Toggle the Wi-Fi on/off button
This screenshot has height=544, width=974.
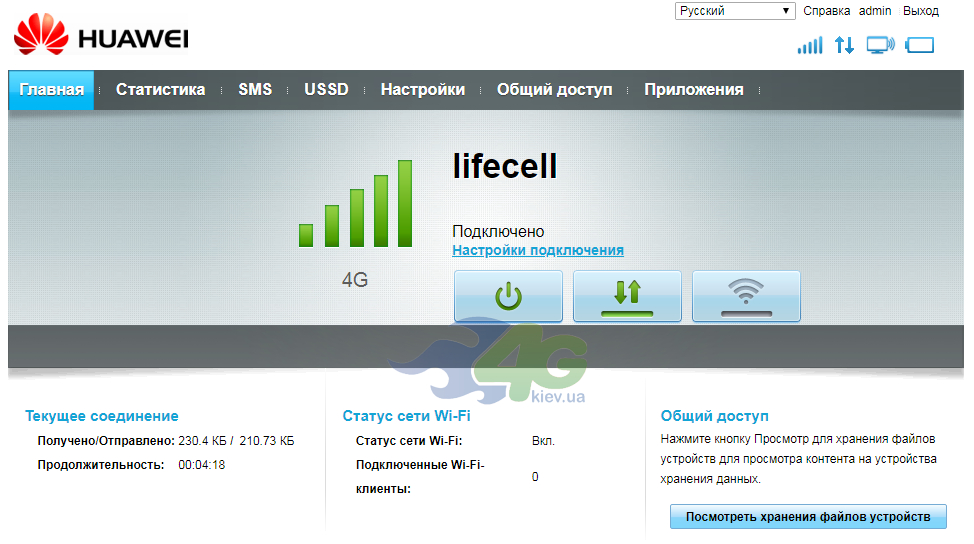(746, 296)
